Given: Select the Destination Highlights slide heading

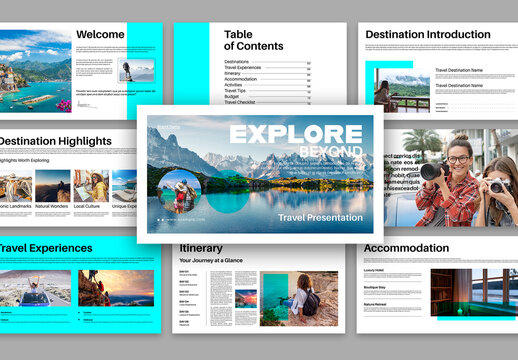Looking at the screenshot, I should pos(55,141).
